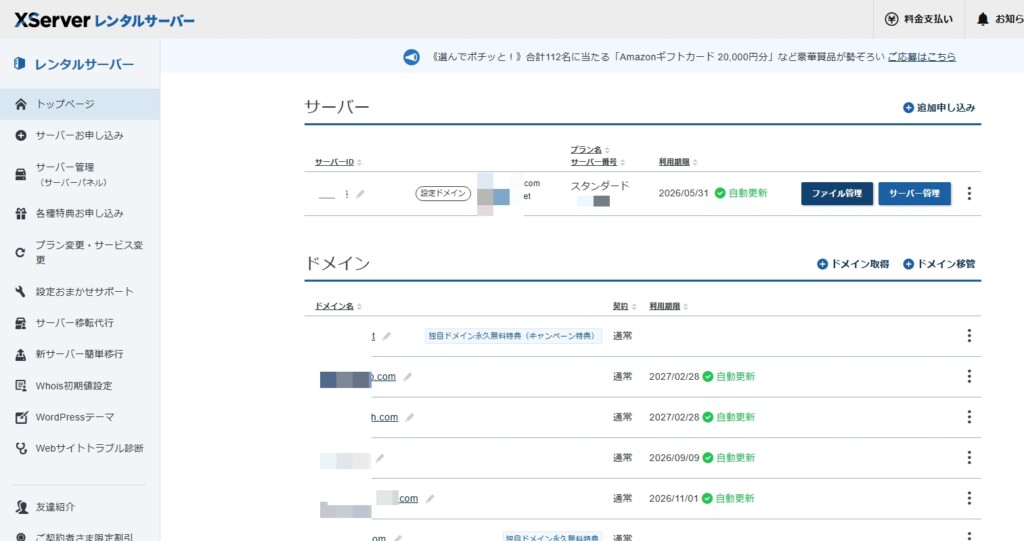Open three-dot menu for 2027/02/28 b.com domain

969,376
